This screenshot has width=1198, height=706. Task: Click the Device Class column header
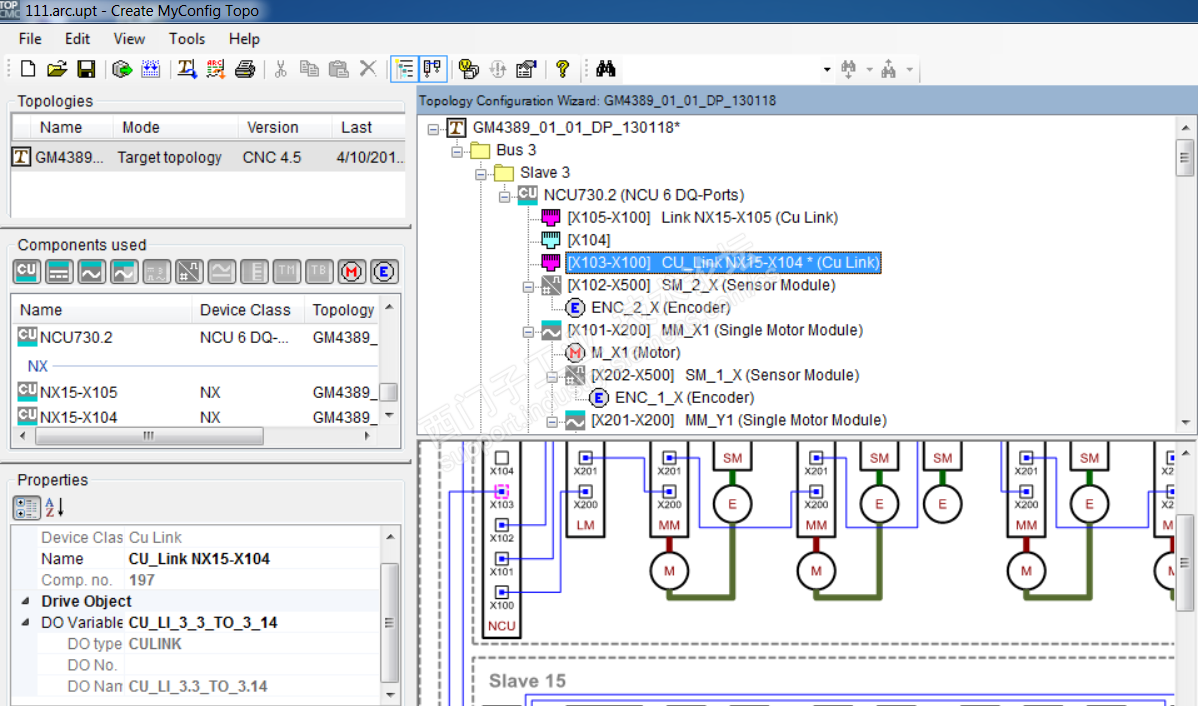point(245,310)
